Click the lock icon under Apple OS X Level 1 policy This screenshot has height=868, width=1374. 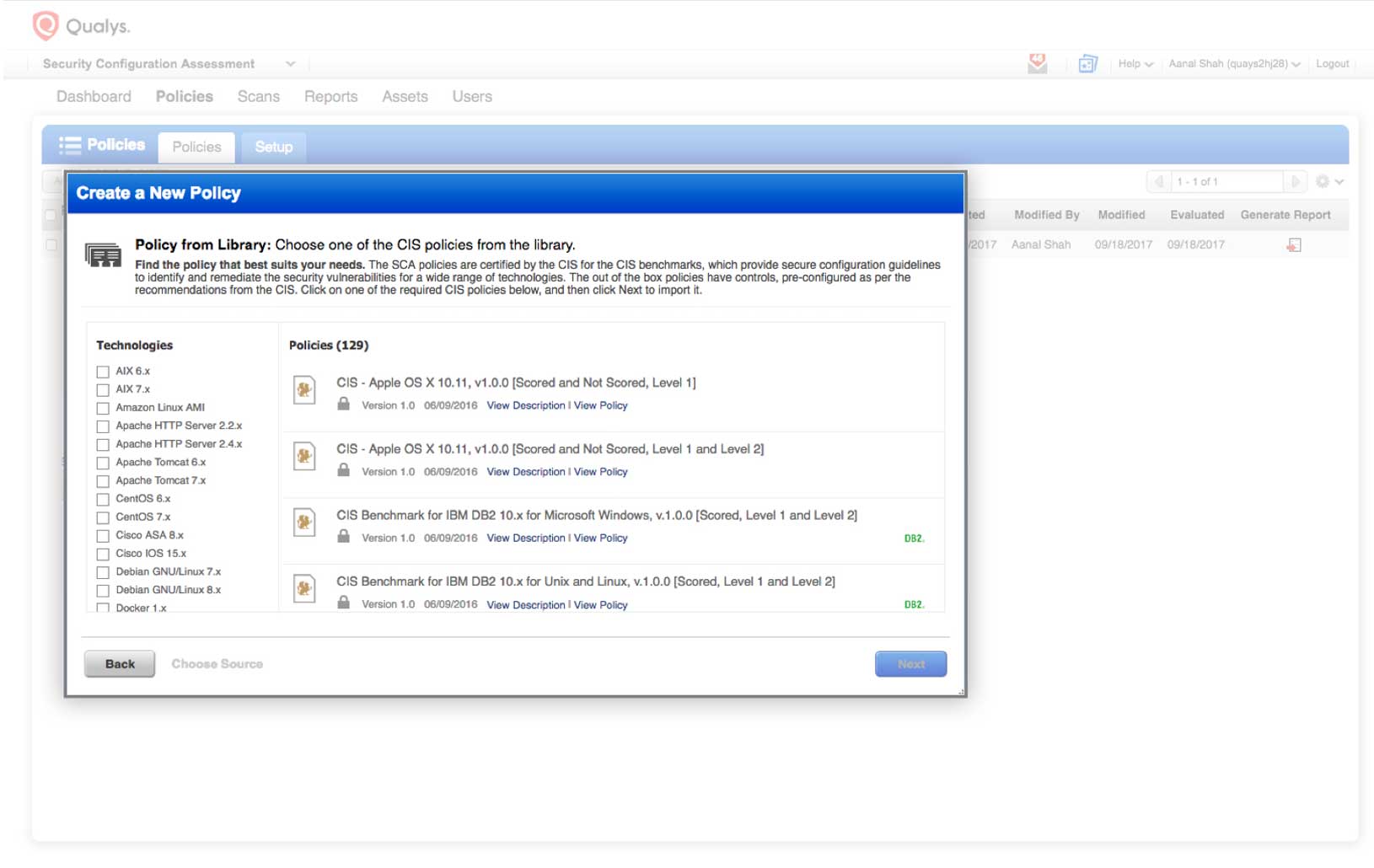click(343, 405)
